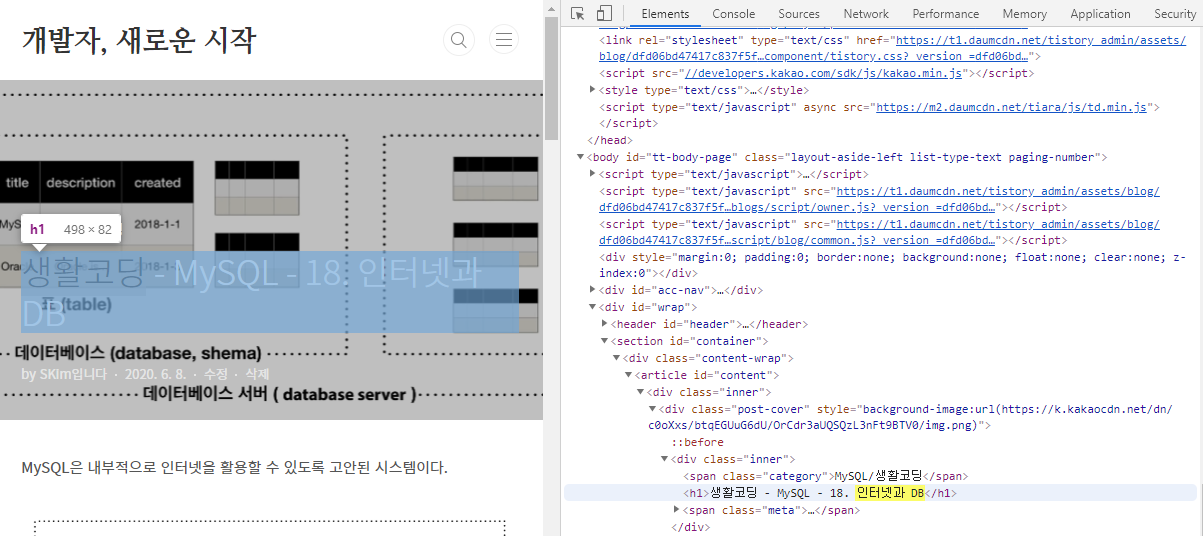Collapse the div content-wrap node
This screenshot has height=536, width=1203.
tap(616, 358)
